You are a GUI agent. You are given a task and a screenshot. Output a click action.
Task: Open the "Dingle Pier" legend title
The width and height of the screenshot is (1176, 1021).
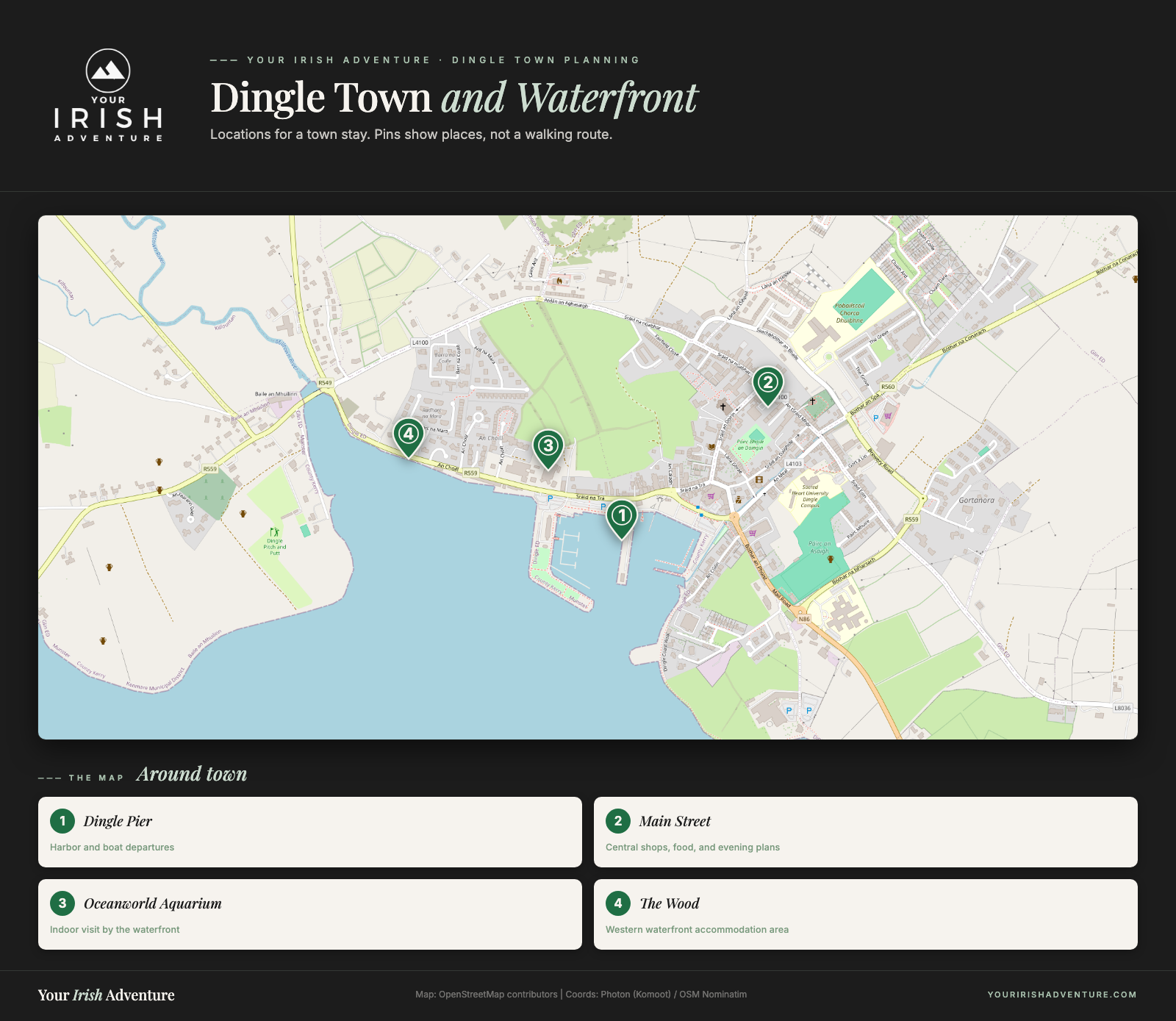(x=118, y=821)
